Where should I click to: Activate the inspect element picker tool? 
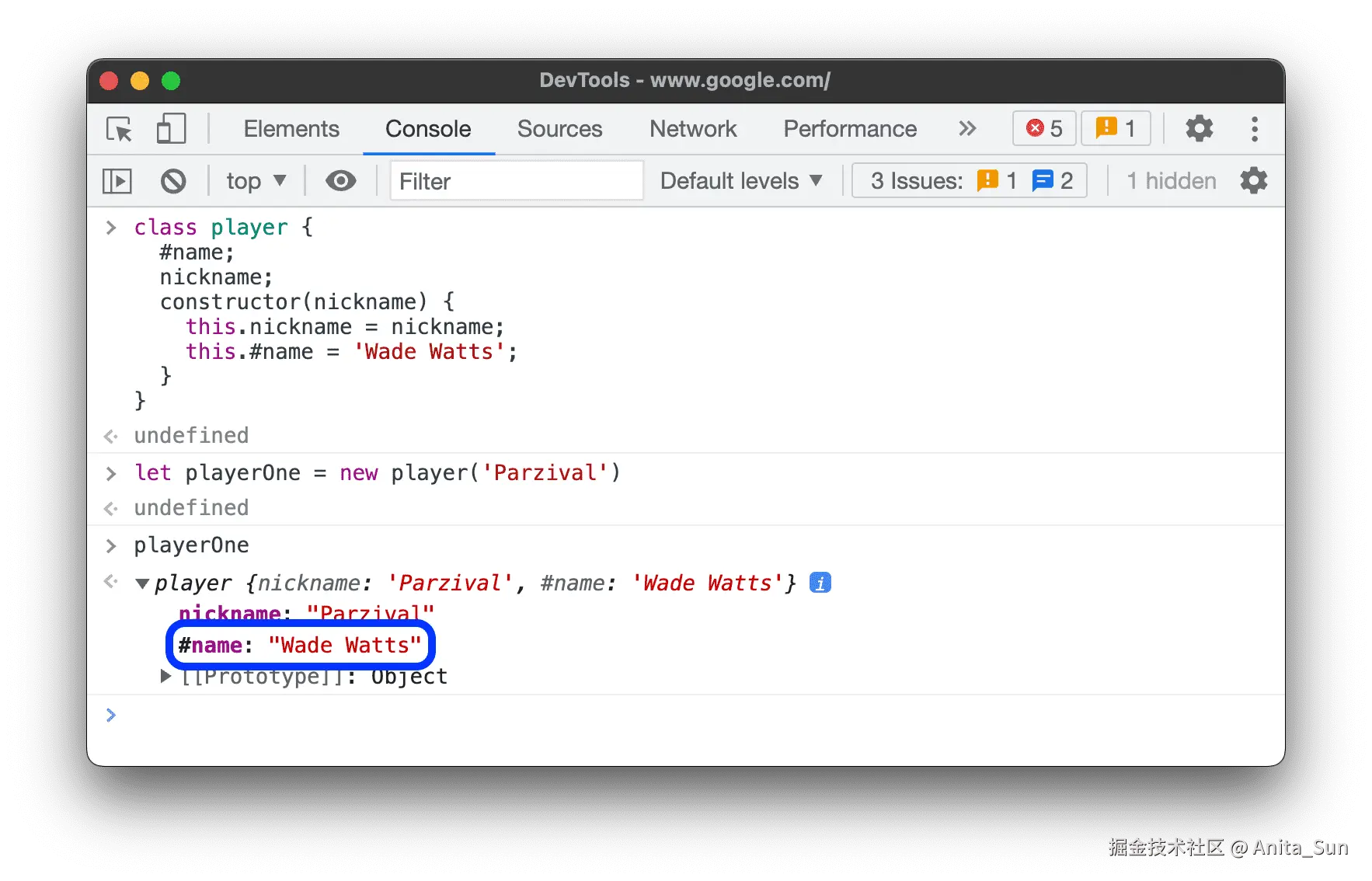[119, 129]
